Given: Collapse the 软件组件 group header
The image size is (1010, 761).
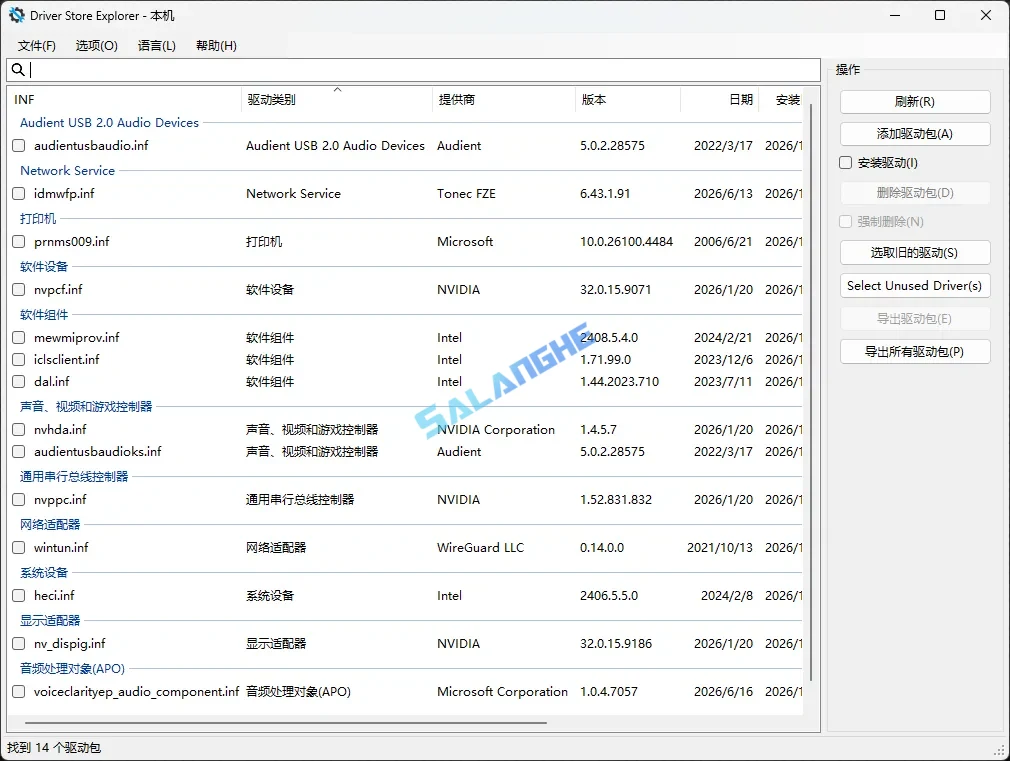Looking at the screenshot, I should (44, 314).
